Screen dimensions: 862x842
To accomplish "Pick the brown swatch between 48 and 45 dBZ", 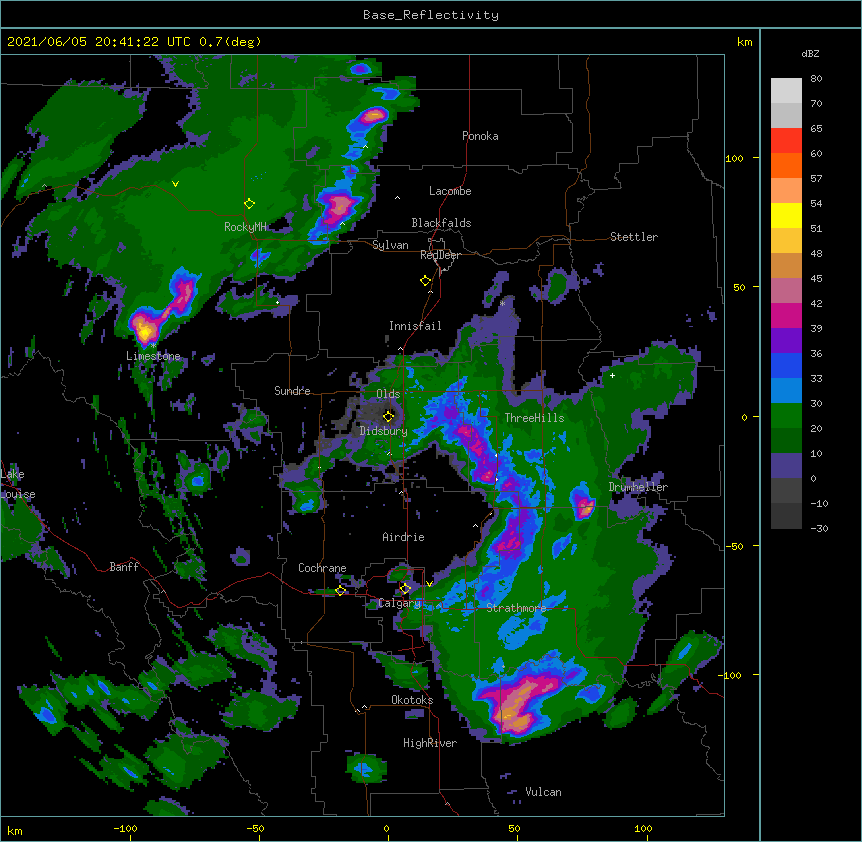I will point(786,265).
